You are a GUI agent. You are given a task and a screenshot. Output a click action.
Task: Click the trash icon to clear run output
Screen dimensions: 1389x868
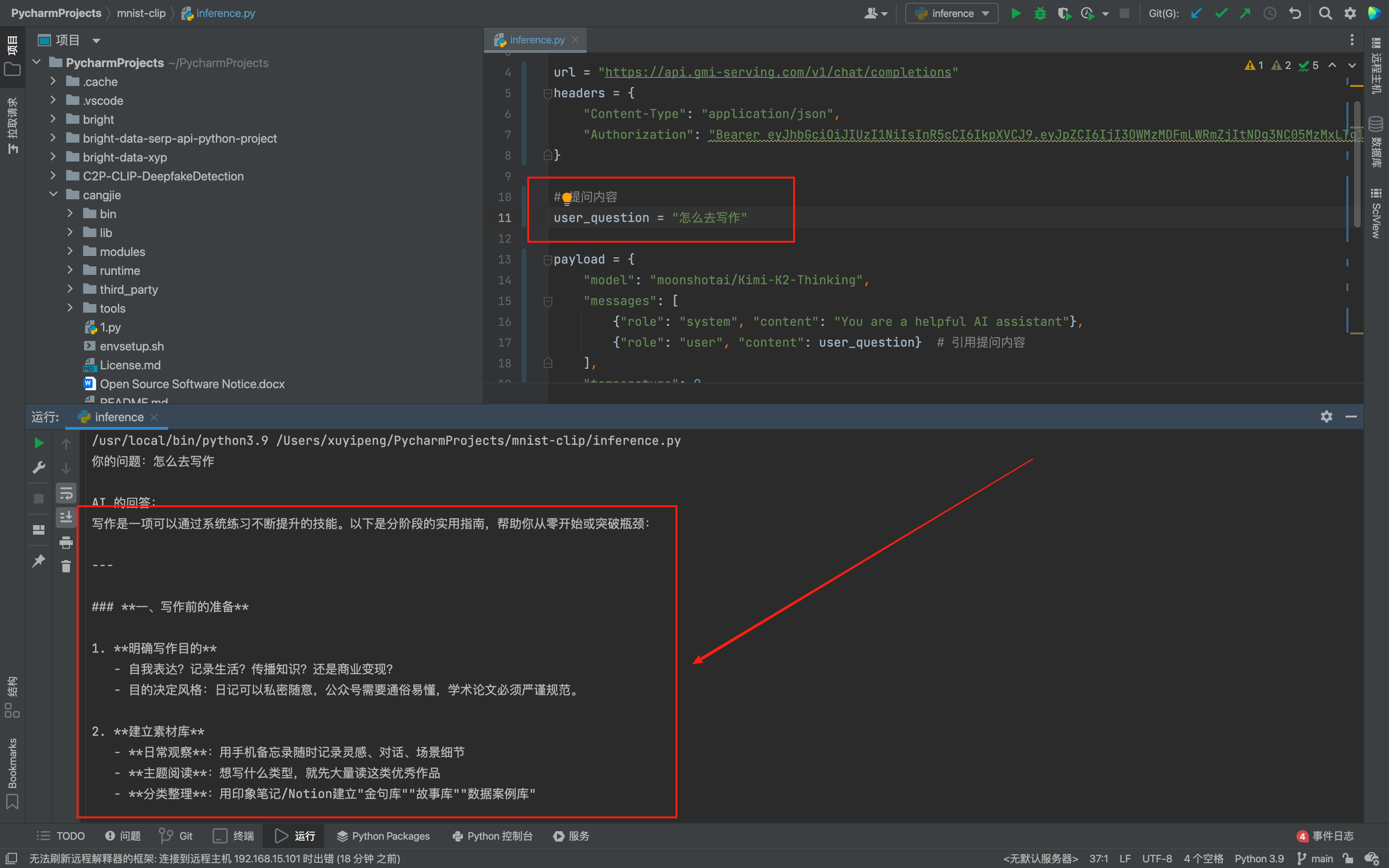66,567
